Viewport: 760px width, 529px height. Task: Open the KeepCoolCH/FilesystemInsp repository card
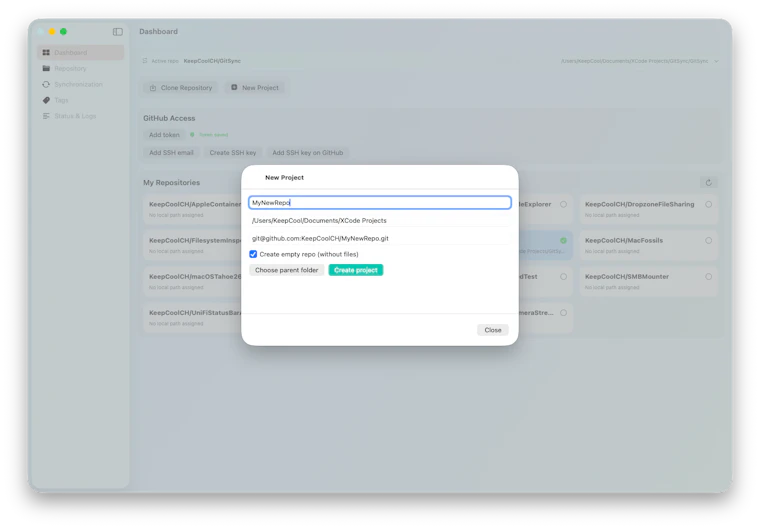coord(192,245)
